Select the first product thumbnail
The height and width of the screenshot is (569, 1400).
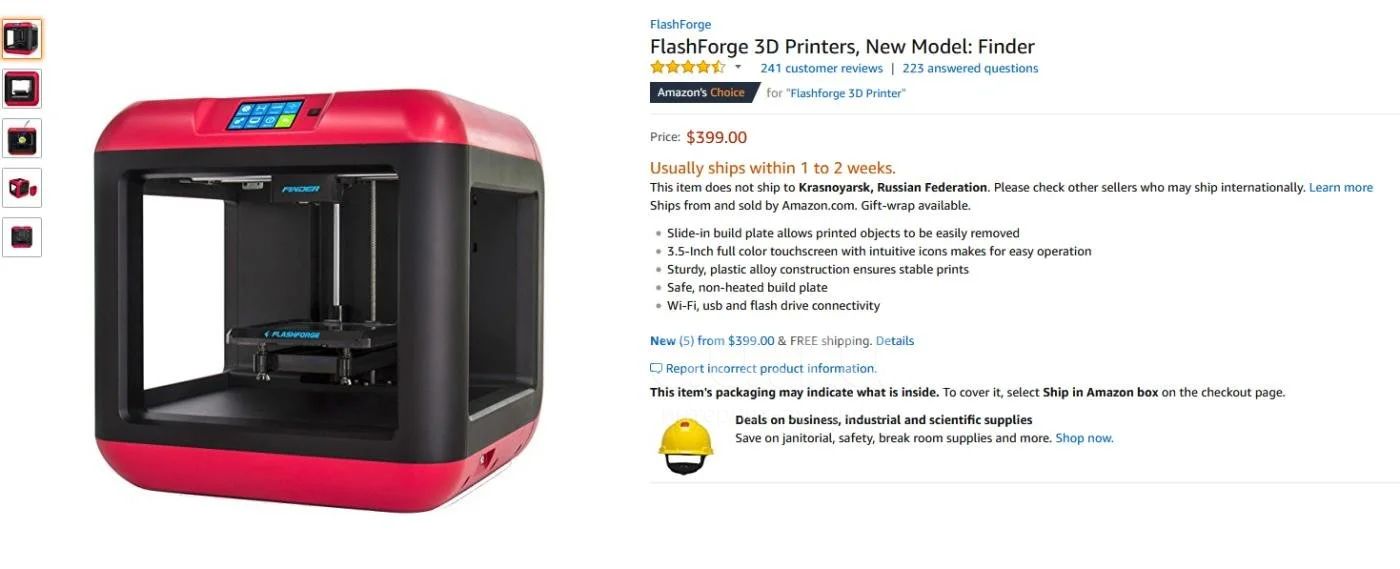[x=21, y=39]
